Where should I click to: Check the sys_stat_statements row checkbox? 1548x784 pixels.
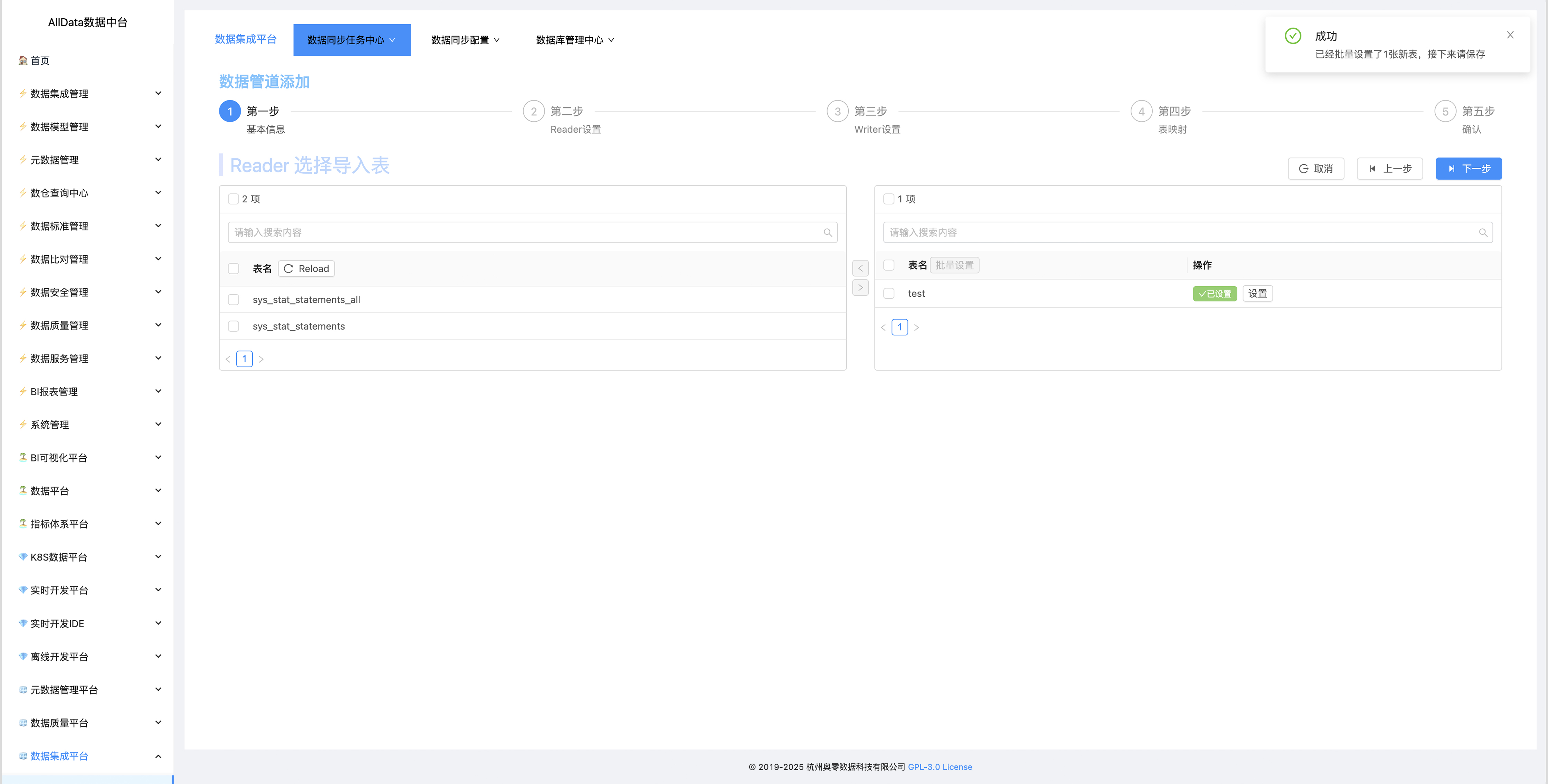[234, 326]
